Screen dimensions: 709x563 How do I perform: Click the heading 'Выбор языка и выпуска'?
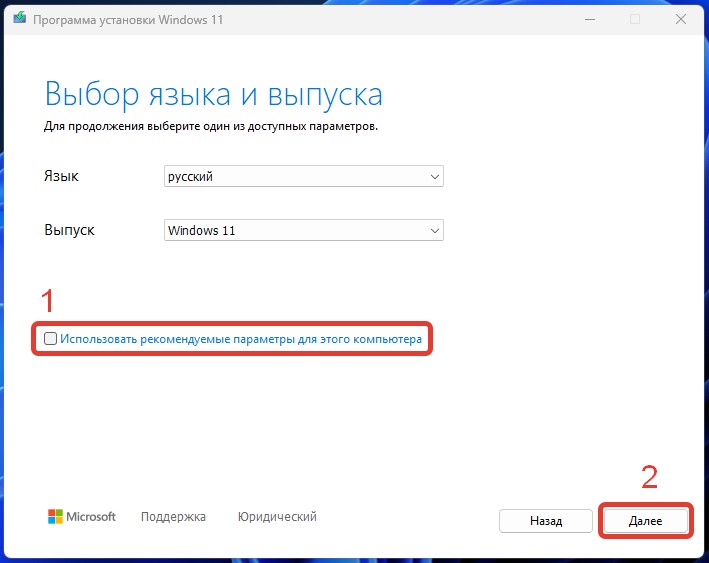click(x=213, y=95)
